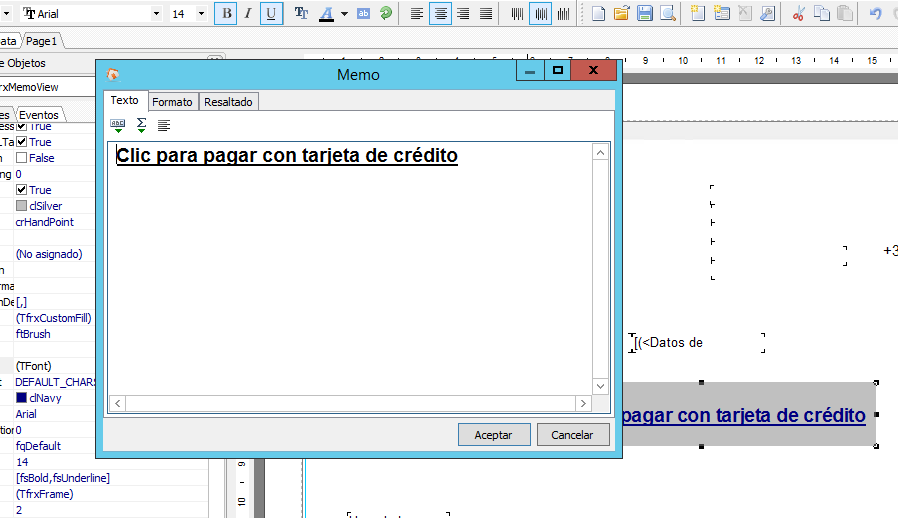Align text right in the toolbar
Image resolution: width=898 pixels, height=518 pixels.
(x=463, y=13)
